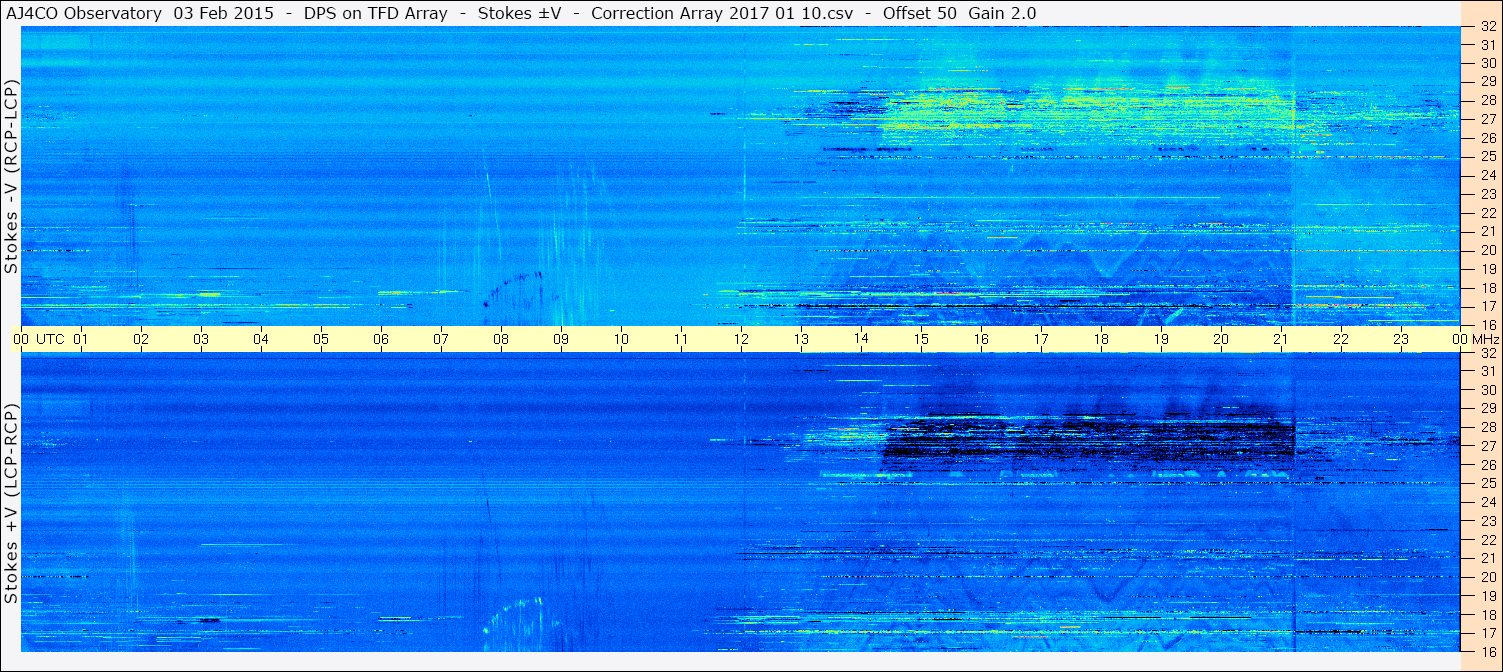Click the Stokes +V (LCP-RCP) axis label

(x=11, y=503)
